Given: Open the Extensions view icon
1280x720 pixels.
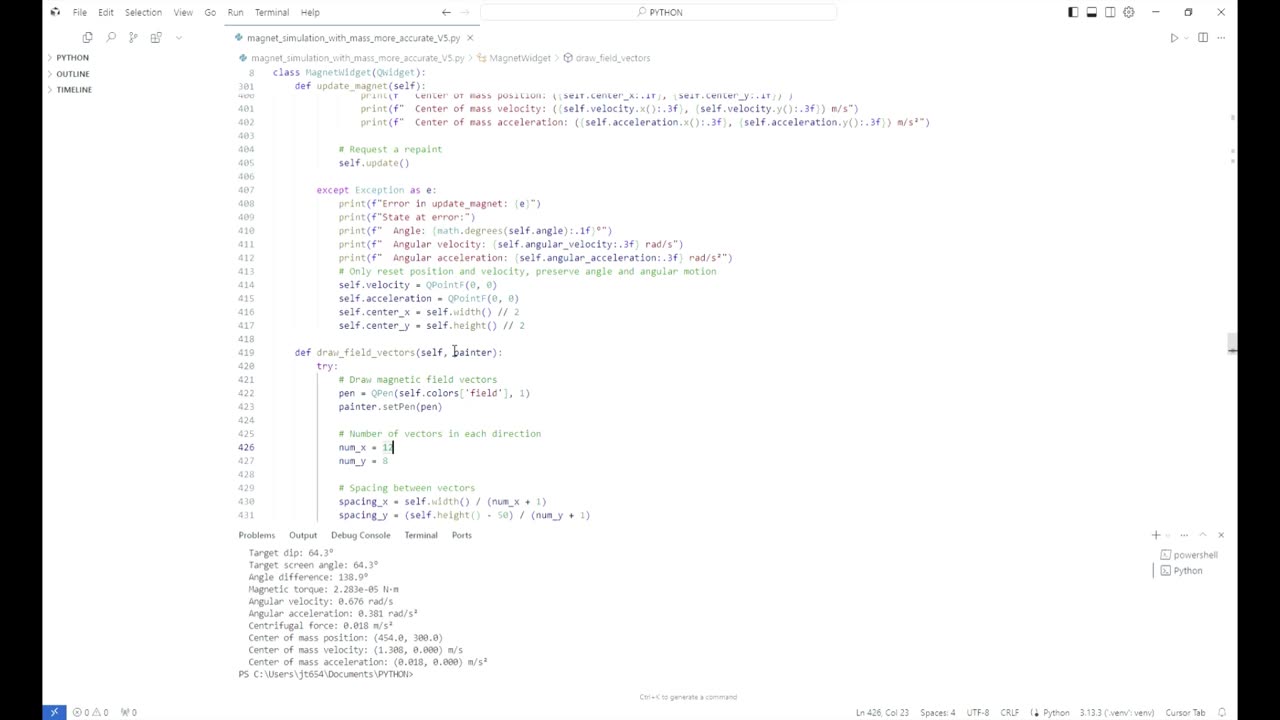Looking at the screenshot, I should (x=156, y=38).
